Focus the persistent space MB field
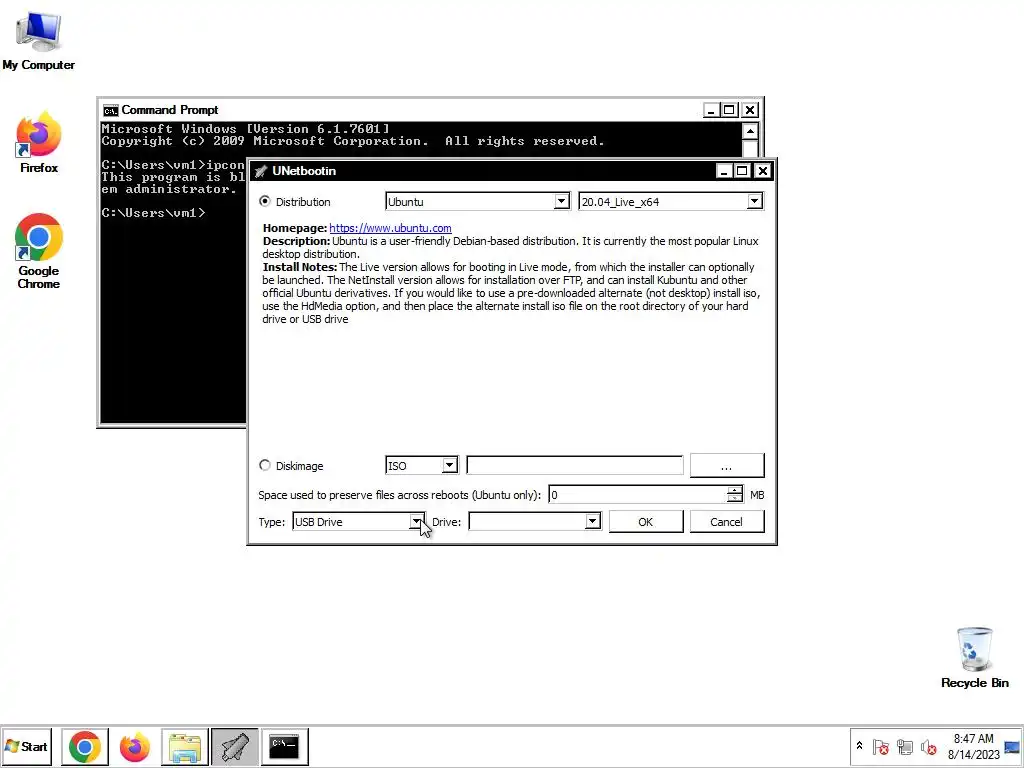 [637, 494]
